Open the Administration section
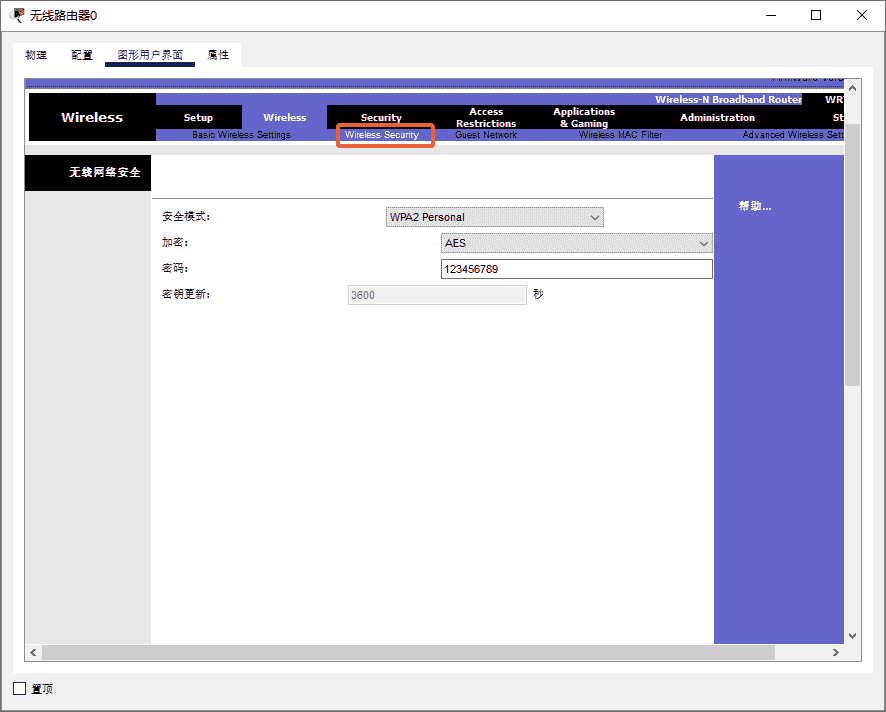This screenshot has width=886, height=712. pyautogui.click(x=717, y=118)
